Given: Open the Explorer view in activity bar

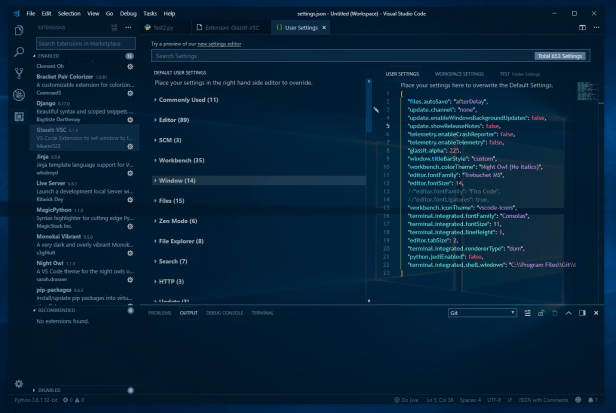Looking at the screenshot, I should (18, 30).
